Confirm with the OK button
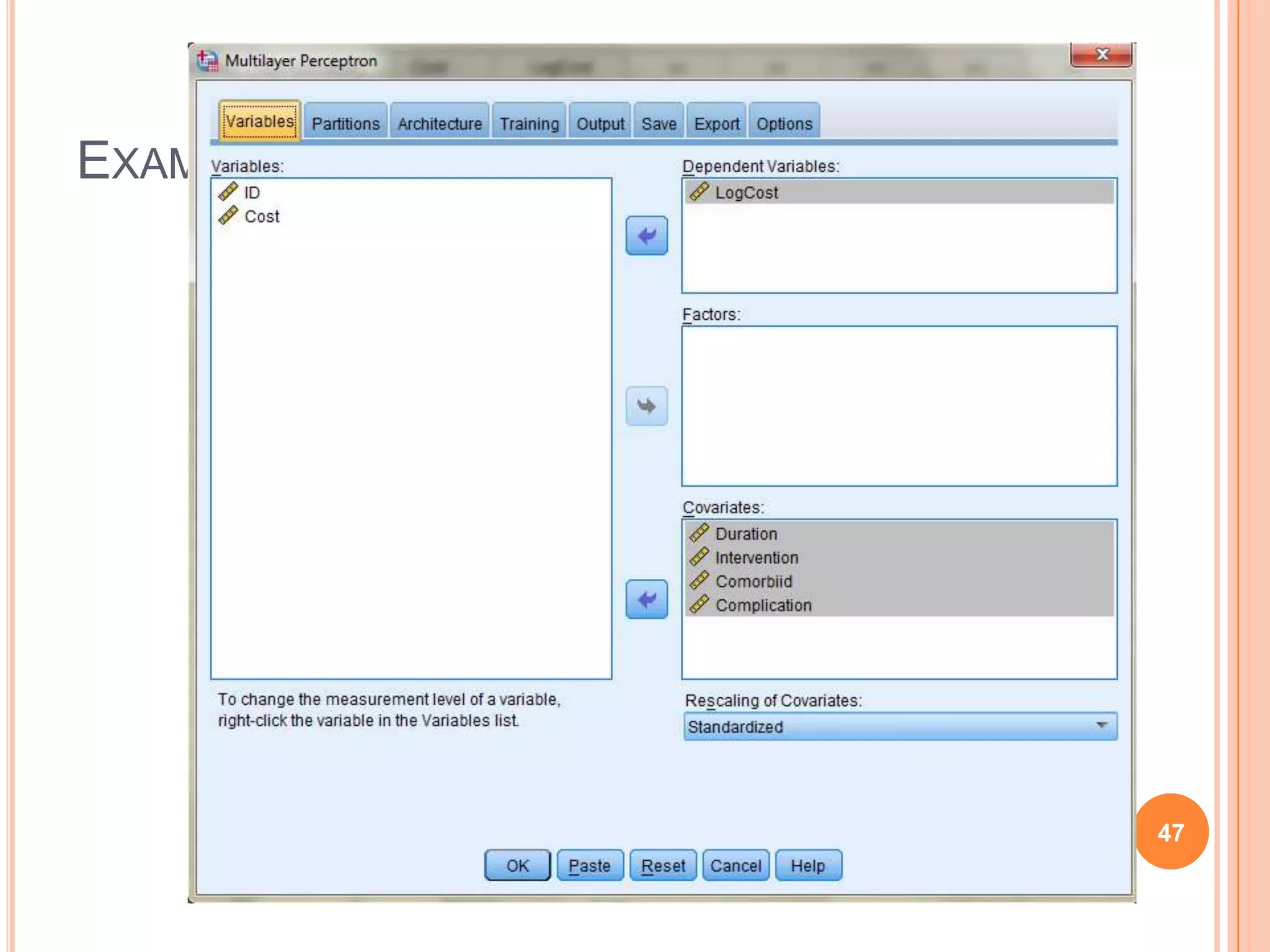 coord(517,865)
